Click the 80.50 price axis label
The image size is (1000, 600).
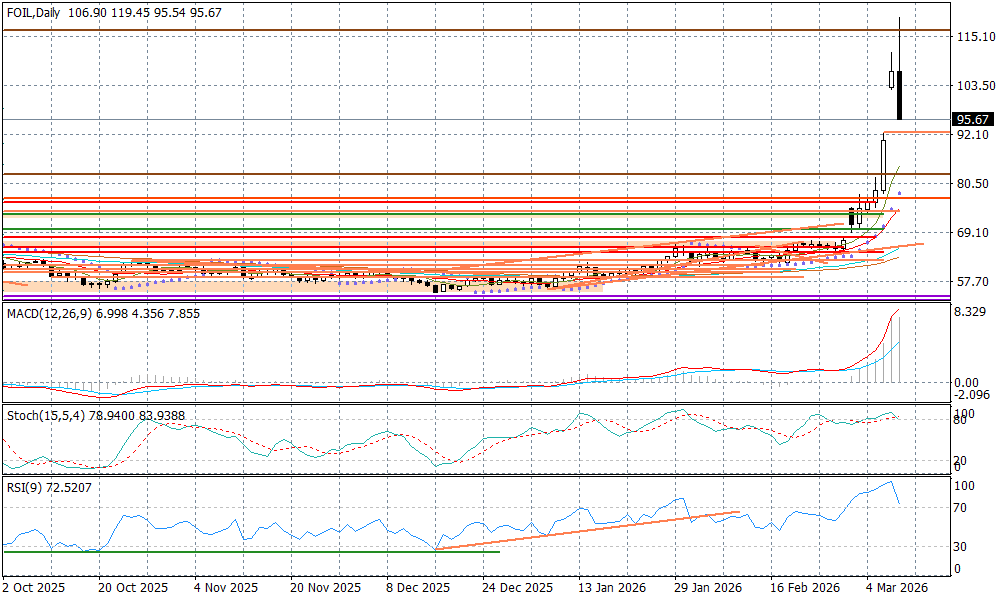pos(973,184)
